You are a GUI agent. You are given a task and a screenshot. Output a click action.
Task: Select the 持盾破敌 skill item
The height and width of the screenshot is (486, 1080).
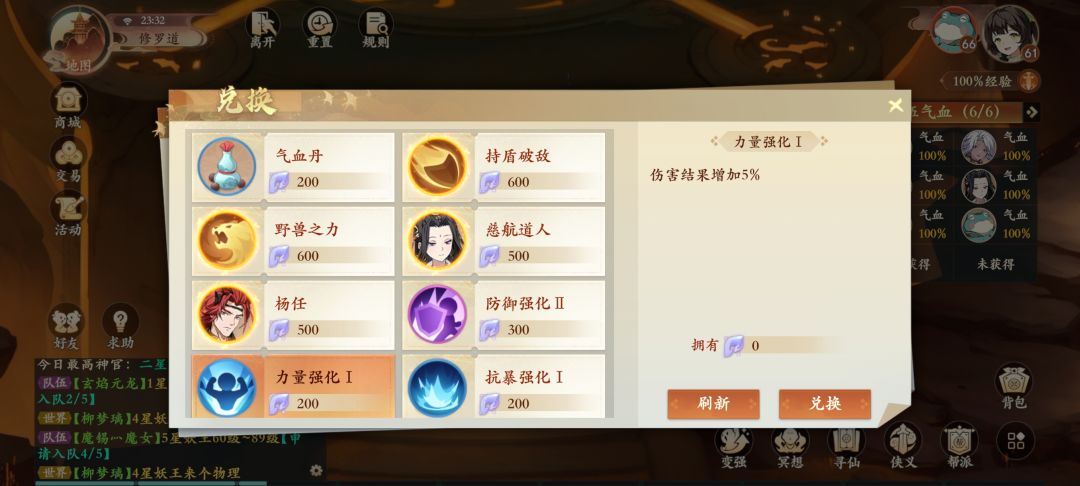[x=503, y=167]
